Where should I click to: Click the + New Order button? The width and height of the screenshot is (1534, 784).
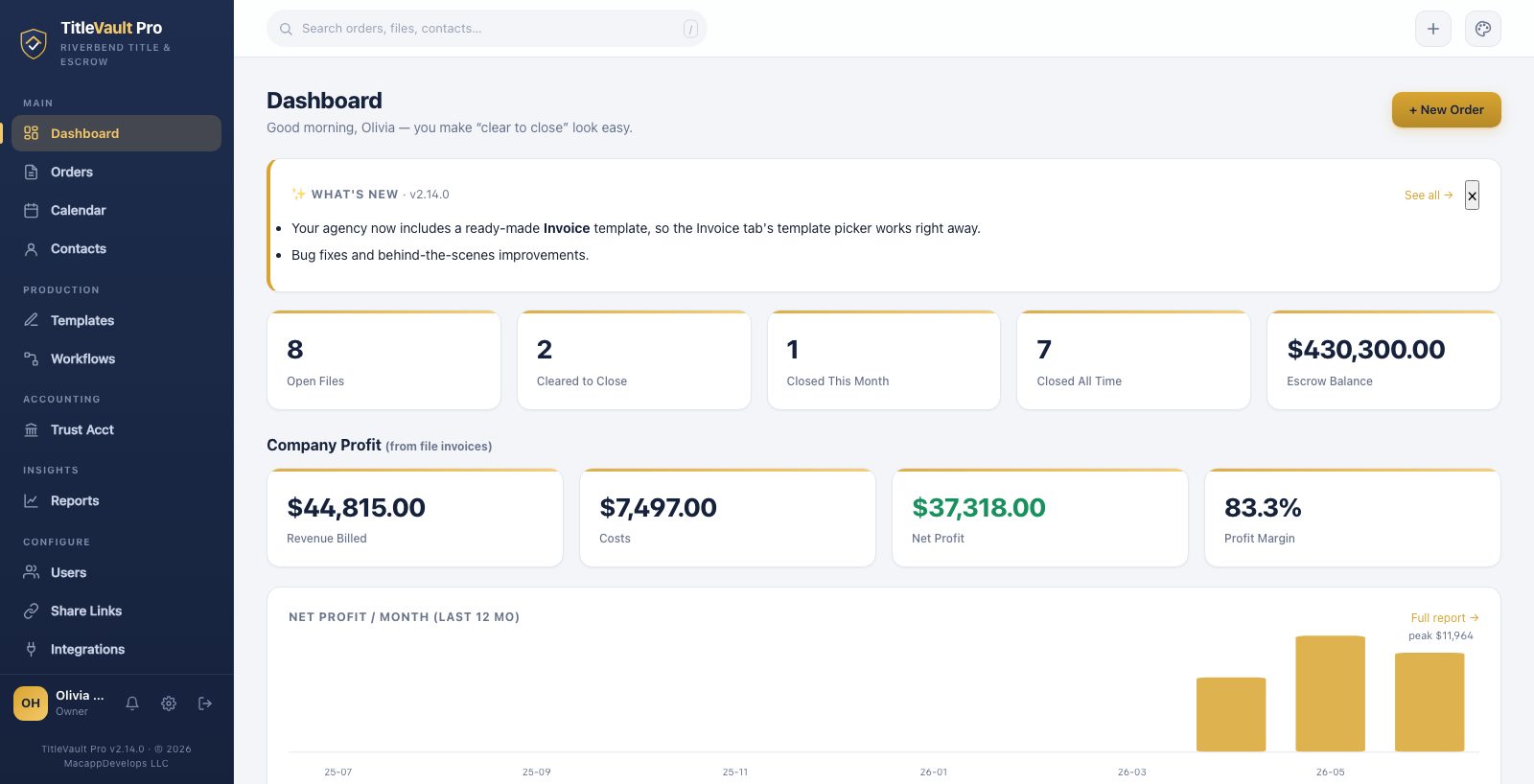(x=1447, y=110)
